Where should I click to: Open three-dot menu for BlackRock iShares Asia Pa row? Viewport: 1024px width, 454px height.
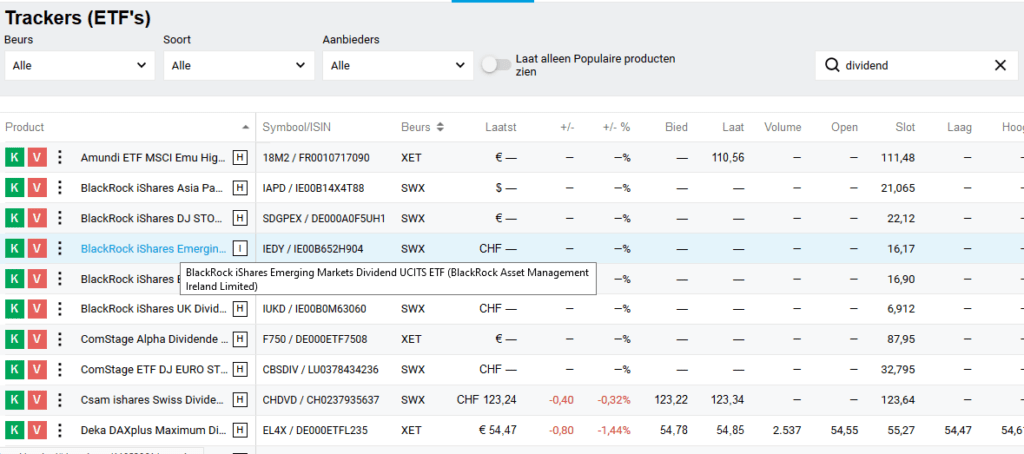click(60, 188)
